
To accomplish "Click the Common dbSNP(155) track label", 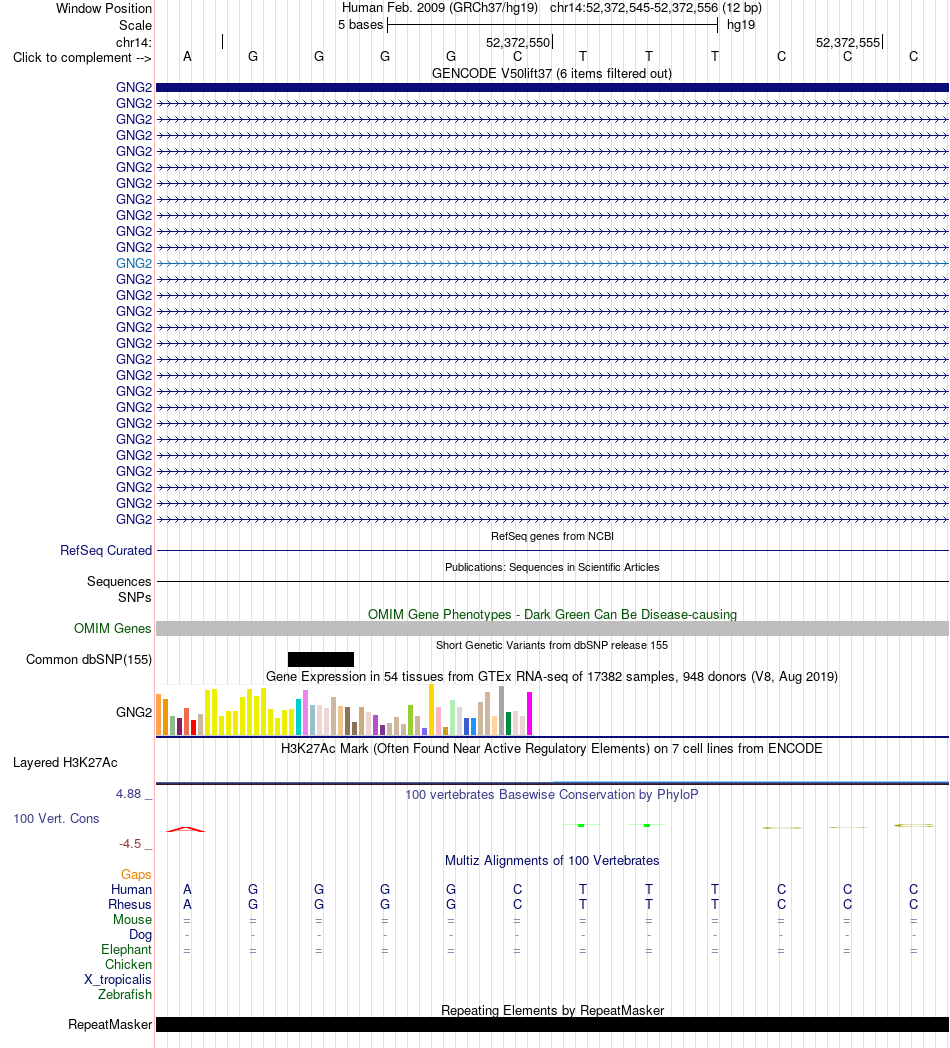I will coord(89,660).
